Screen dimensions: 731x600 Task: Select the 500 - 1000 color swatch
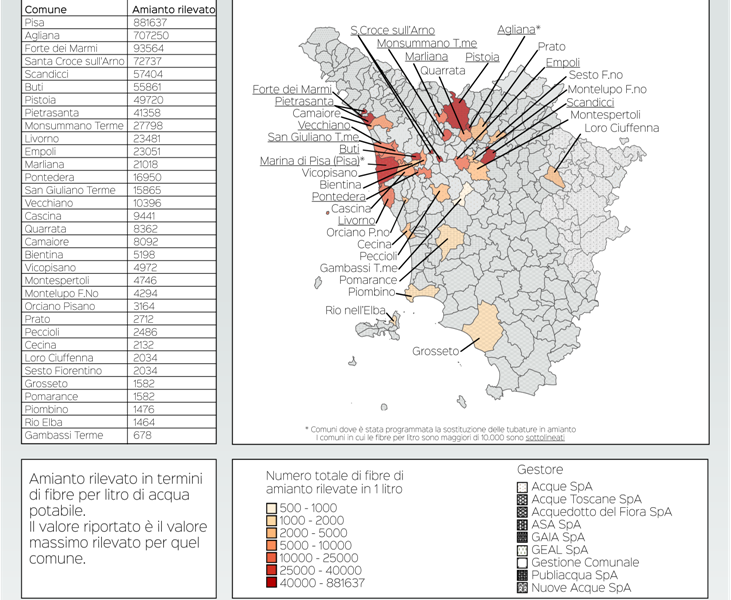point(270,508)
